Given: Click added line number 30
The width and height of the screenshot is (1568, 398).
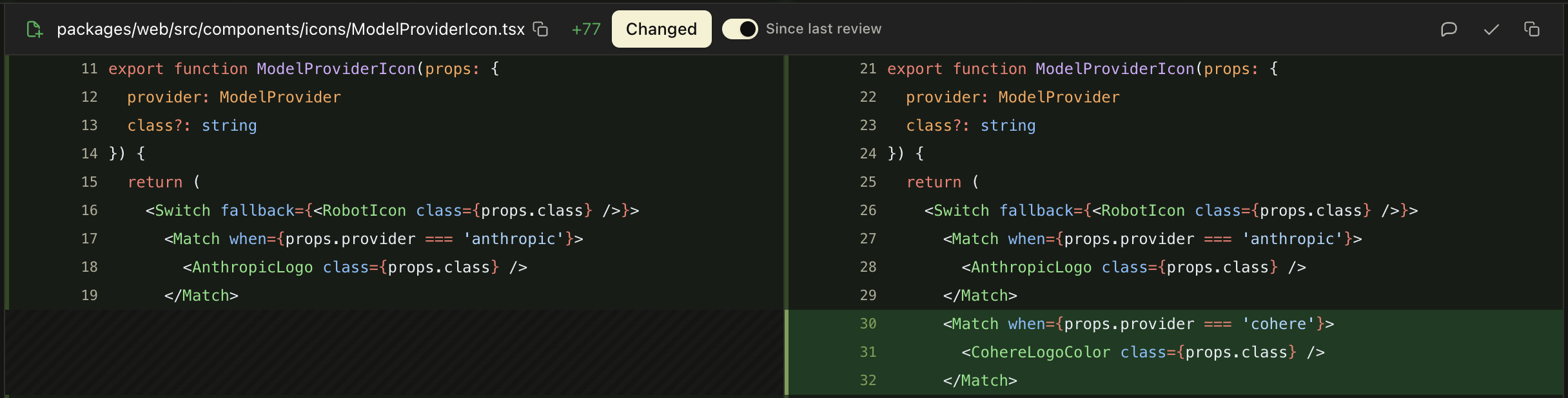Looking at the screenshot, I should 868,324.
